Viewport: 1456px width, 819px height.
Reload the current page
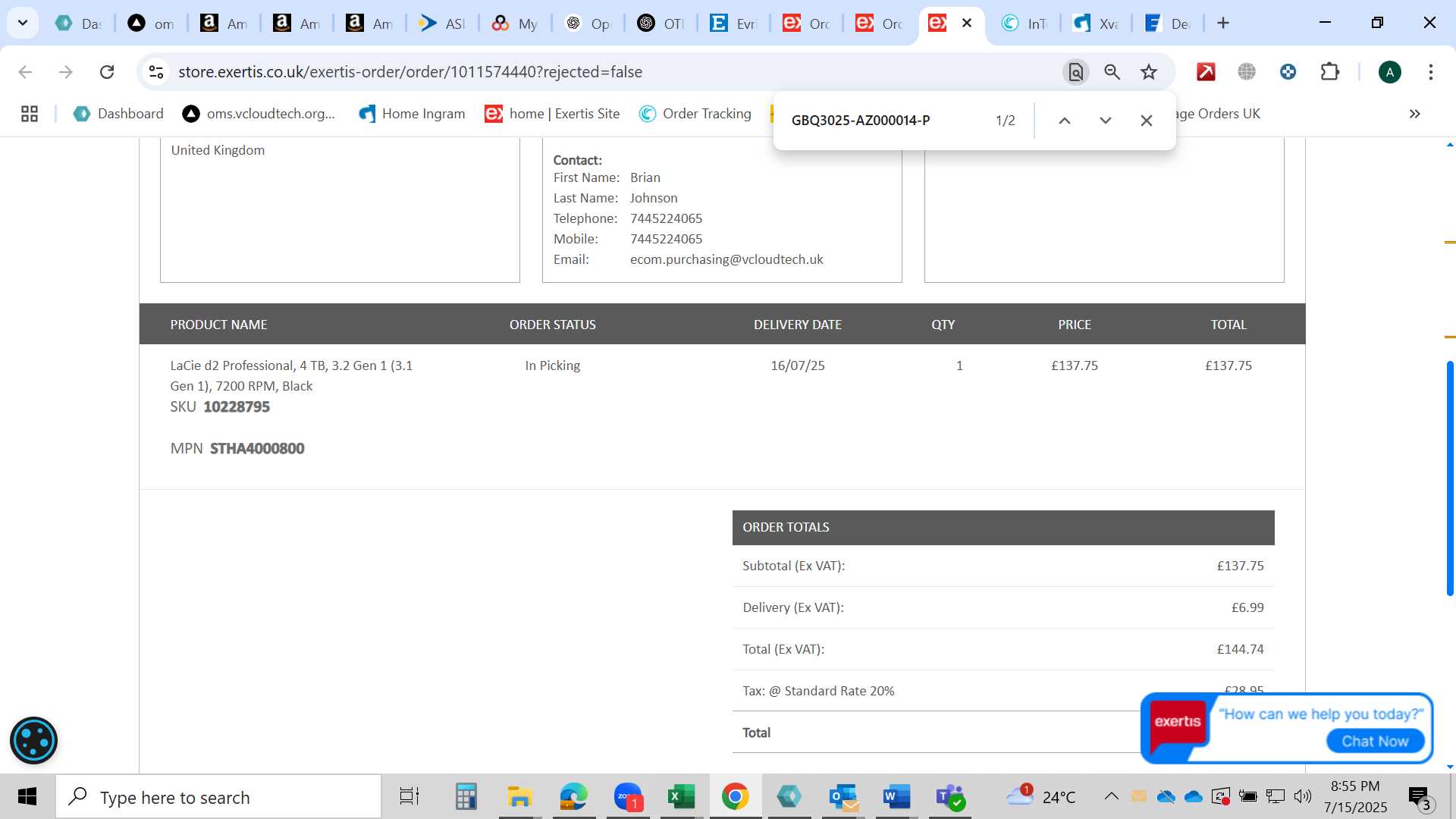click(107, 72)
